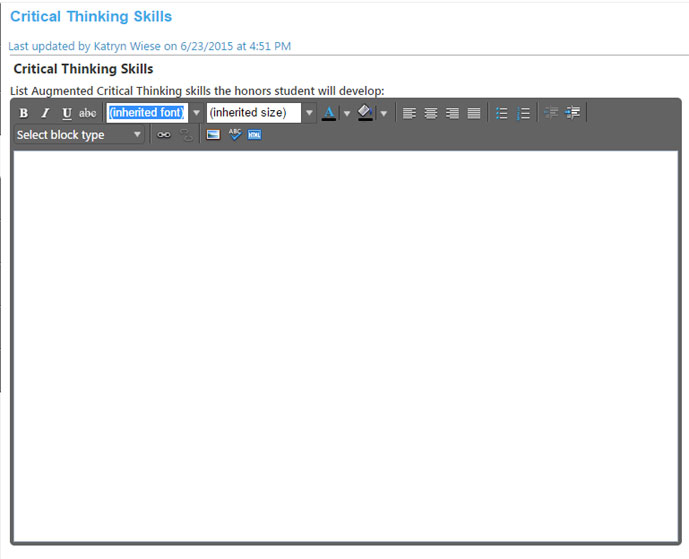Increase indent of the text
This screenshot has width=689, height=559.
coord(573,113)
